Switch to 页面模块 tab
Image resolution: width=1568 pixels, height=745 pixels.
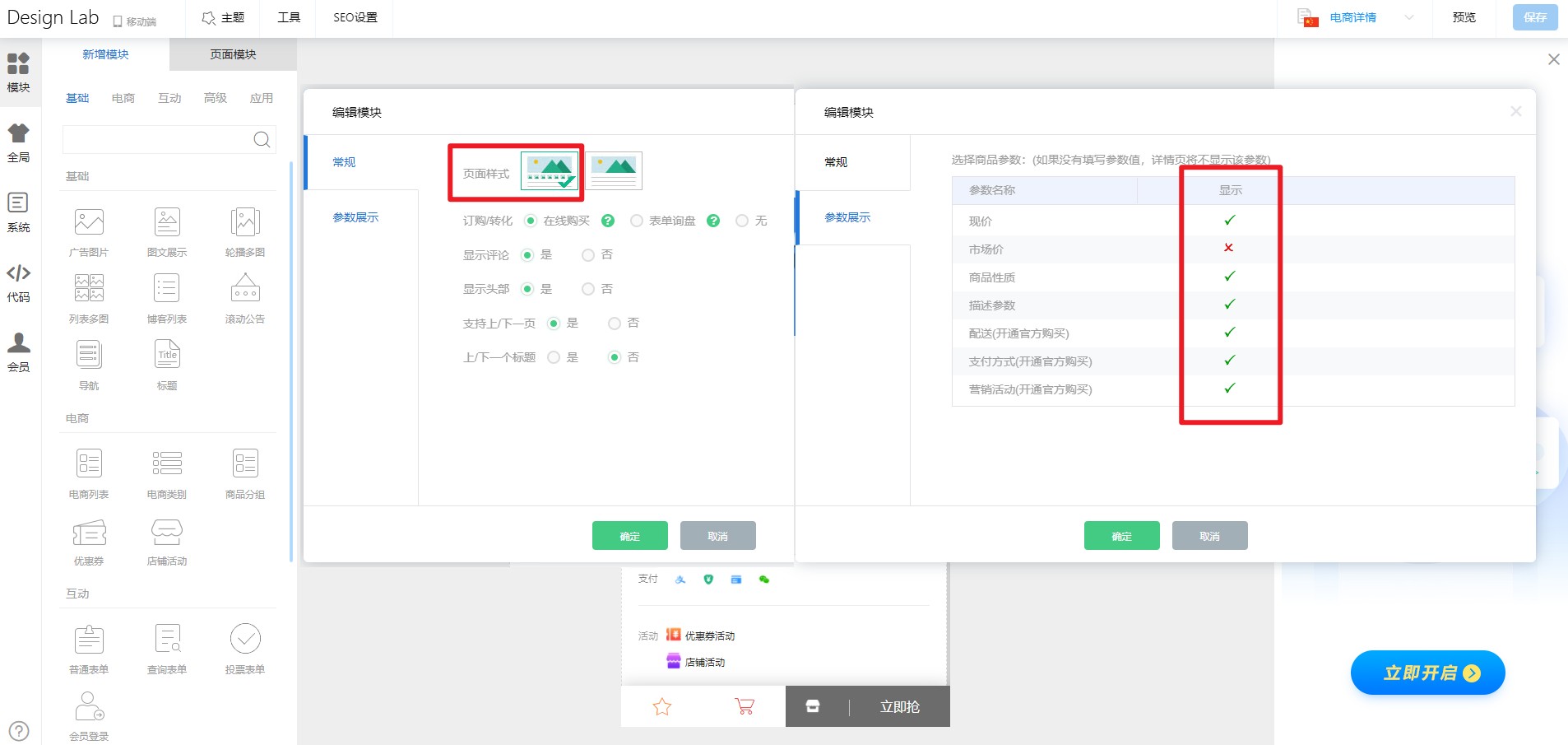point(233,54)
